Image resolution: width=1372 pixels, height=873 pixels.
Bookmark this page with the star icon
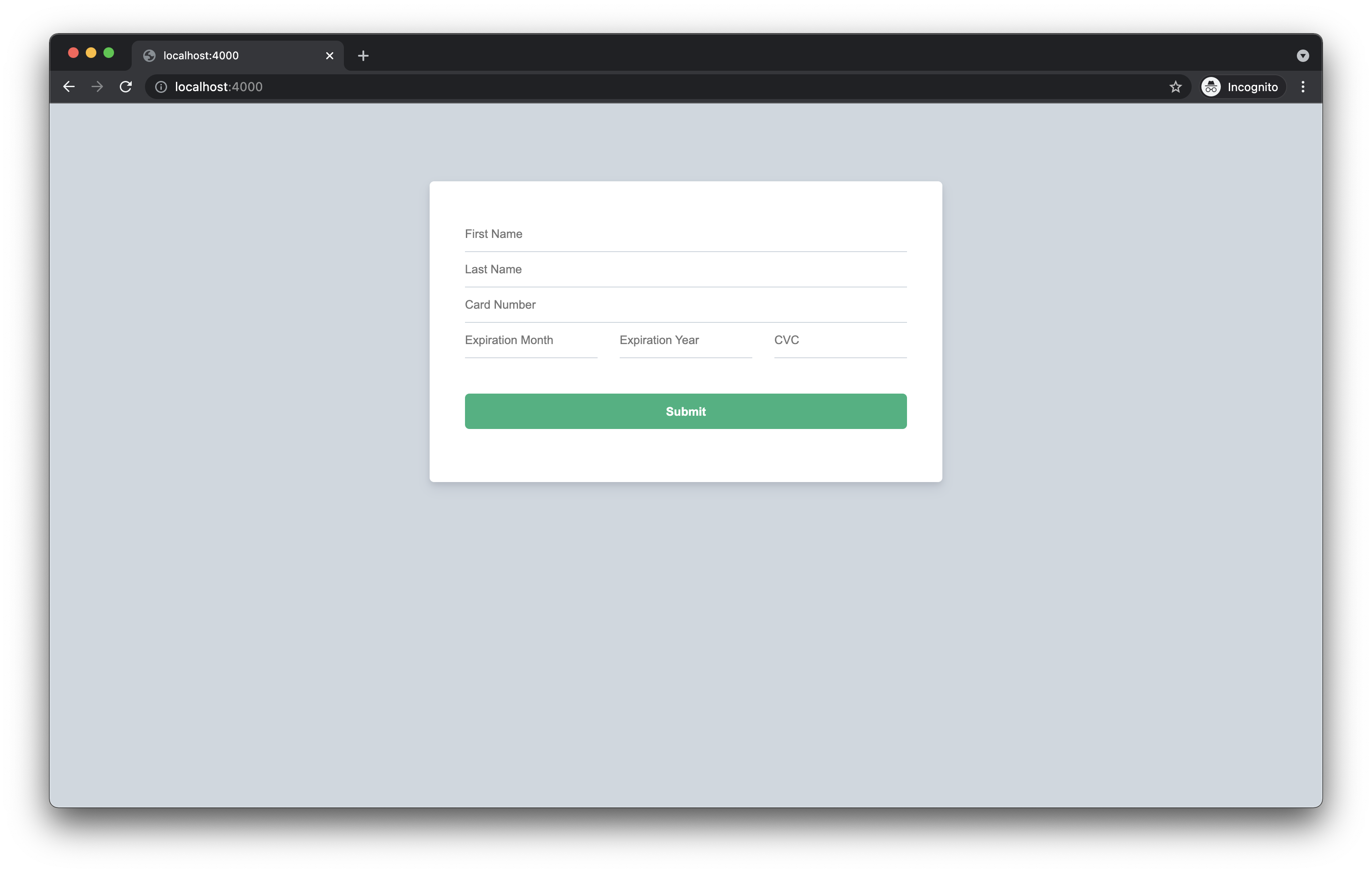1175,87
